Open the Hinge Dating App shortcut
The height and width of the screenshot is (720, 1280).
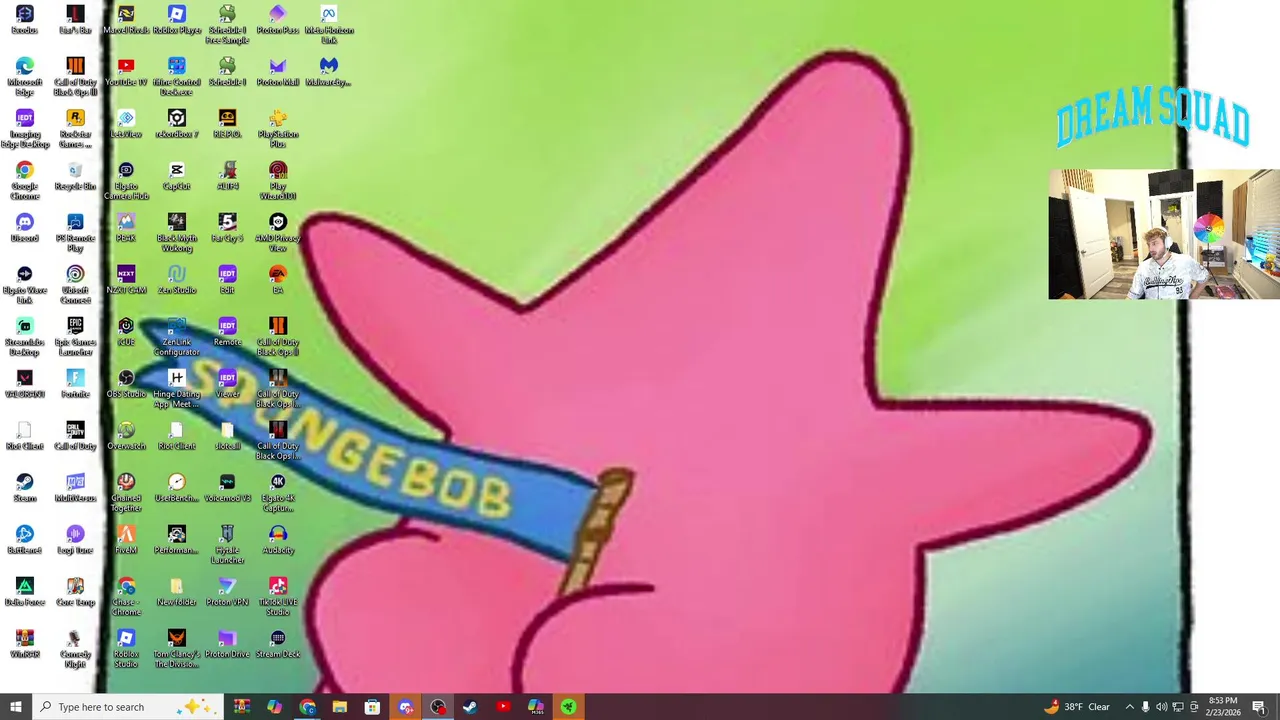click(x=177, y=389)
